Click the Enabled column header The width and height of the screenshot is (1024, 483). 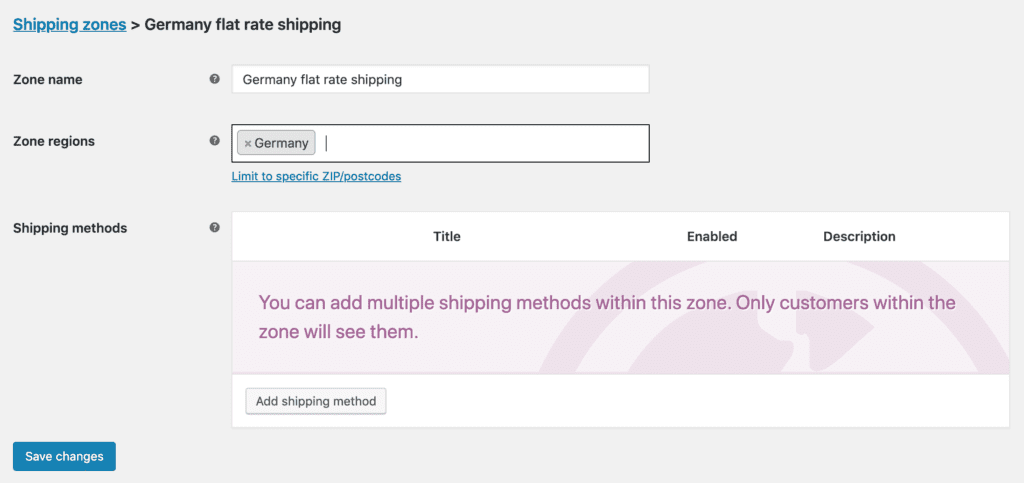(712, 236)
